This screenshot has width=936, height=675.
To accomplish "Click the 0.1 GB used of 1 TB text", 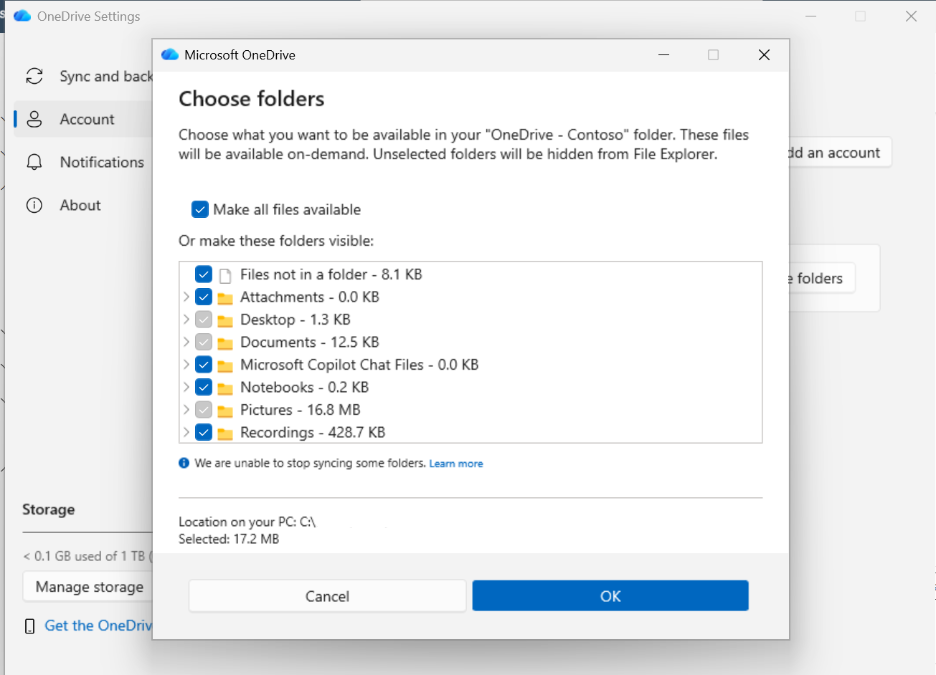I will [87, 556].
